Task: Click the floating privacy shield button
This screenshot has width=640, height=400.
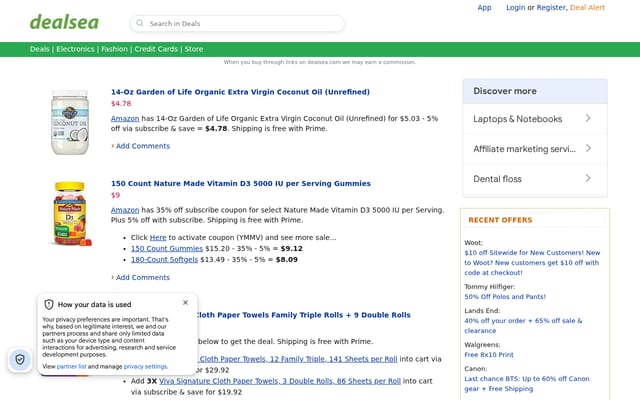Action: tap(20, 359)
